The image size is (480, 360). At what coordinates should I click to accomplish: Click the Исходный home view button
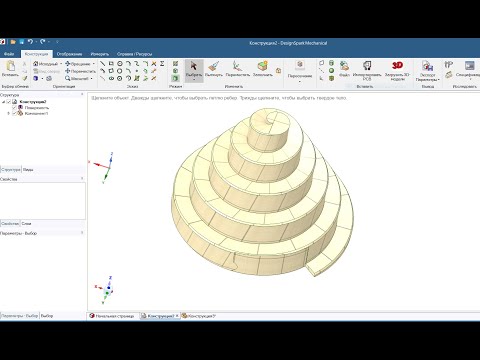[x=45, y=64]
